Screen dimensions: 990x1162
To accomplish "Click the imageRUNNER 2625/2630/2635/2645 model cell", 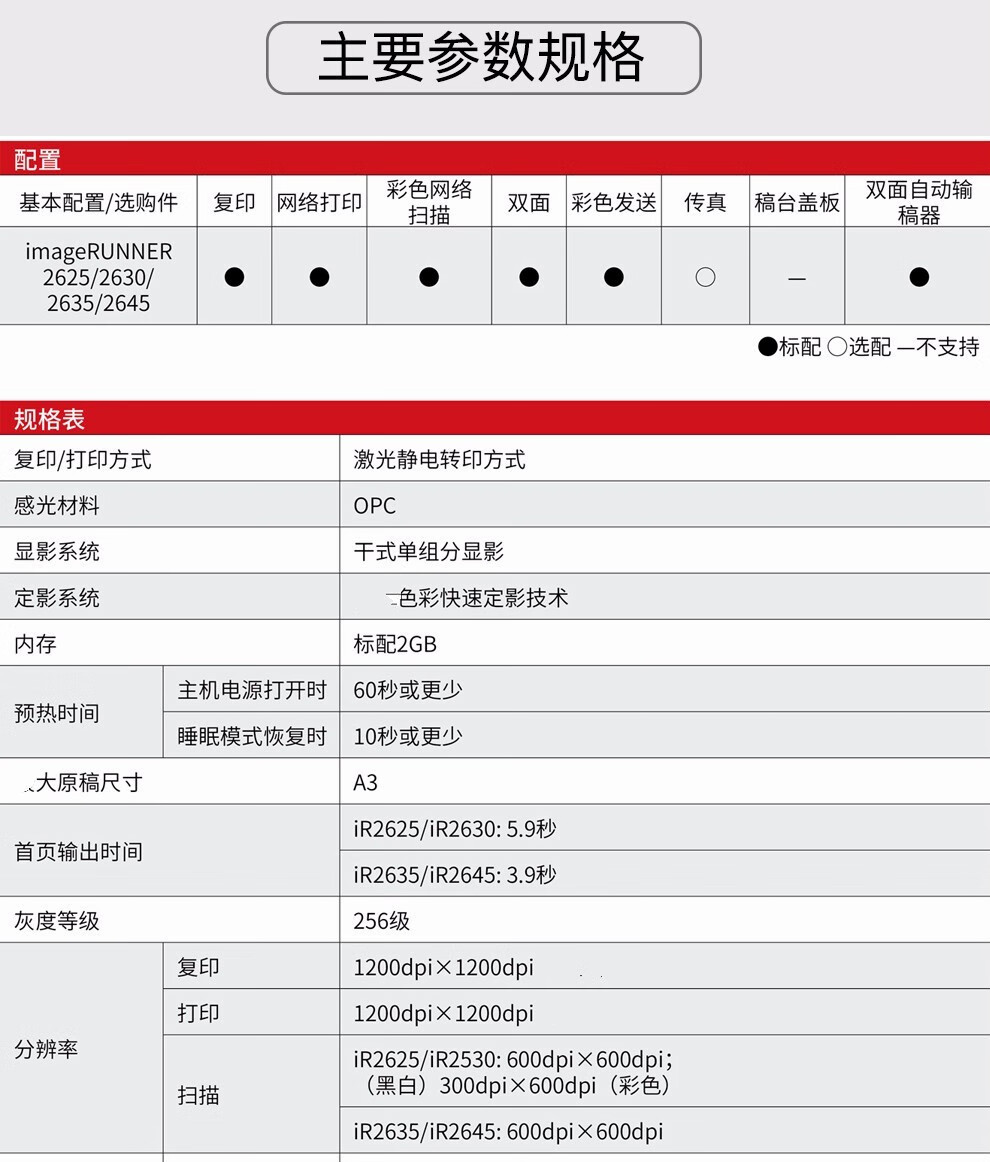I will pyautogui.click(x=99, y=277).
